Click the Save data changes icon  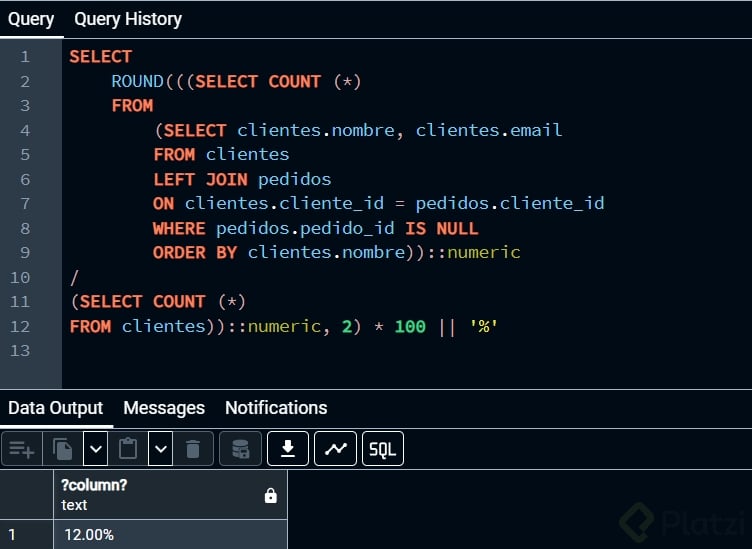coord(241,449)
